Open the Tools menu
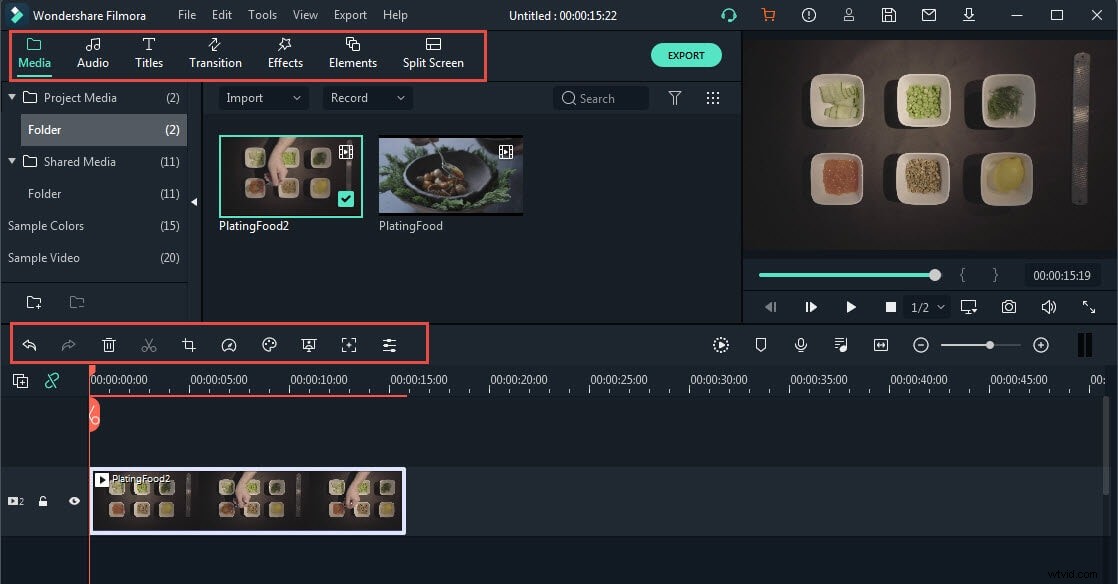This screenshot has height=584, width=1118. (262, 14)
